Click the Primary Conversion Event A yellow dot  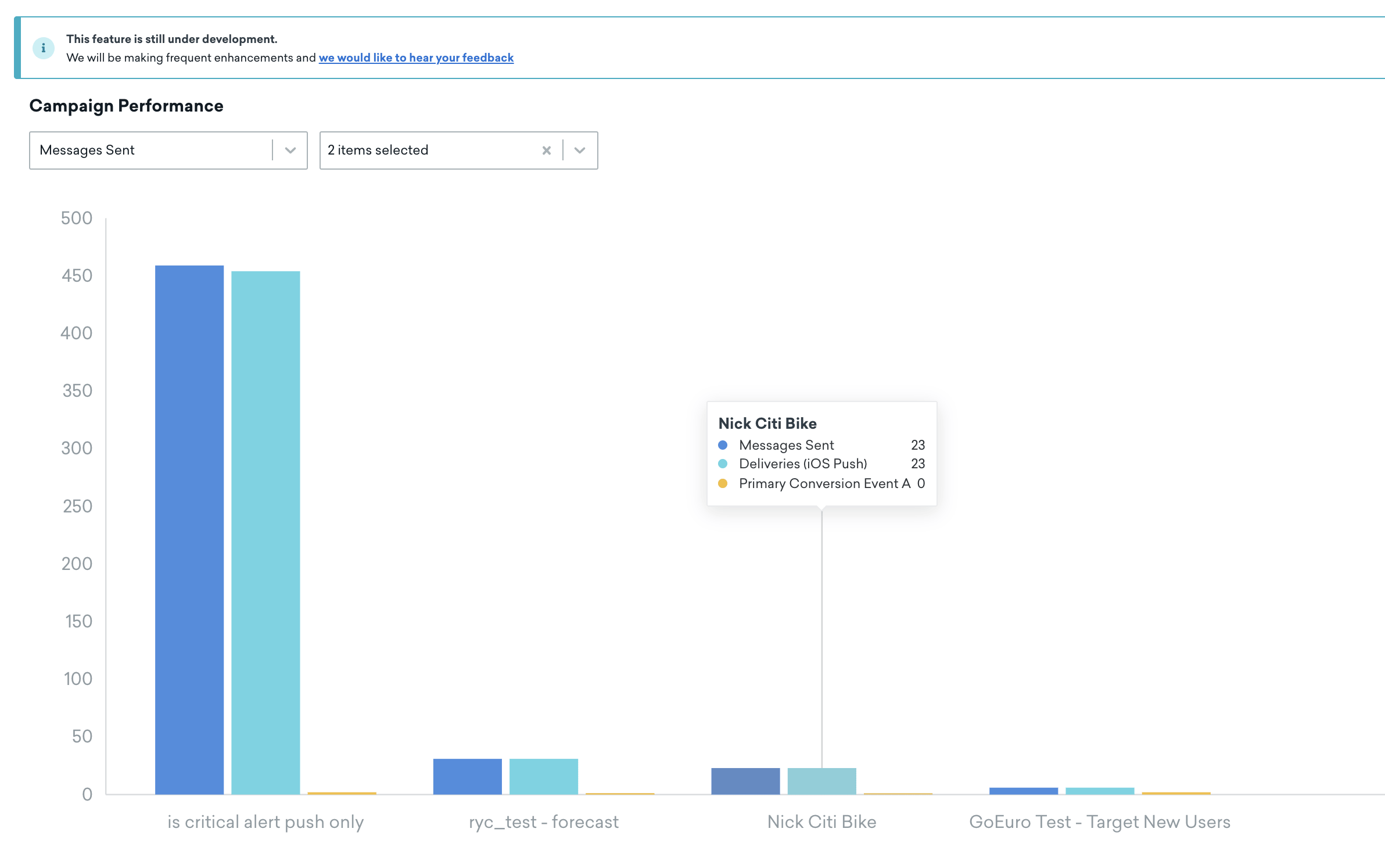click(x=723, y=483)
